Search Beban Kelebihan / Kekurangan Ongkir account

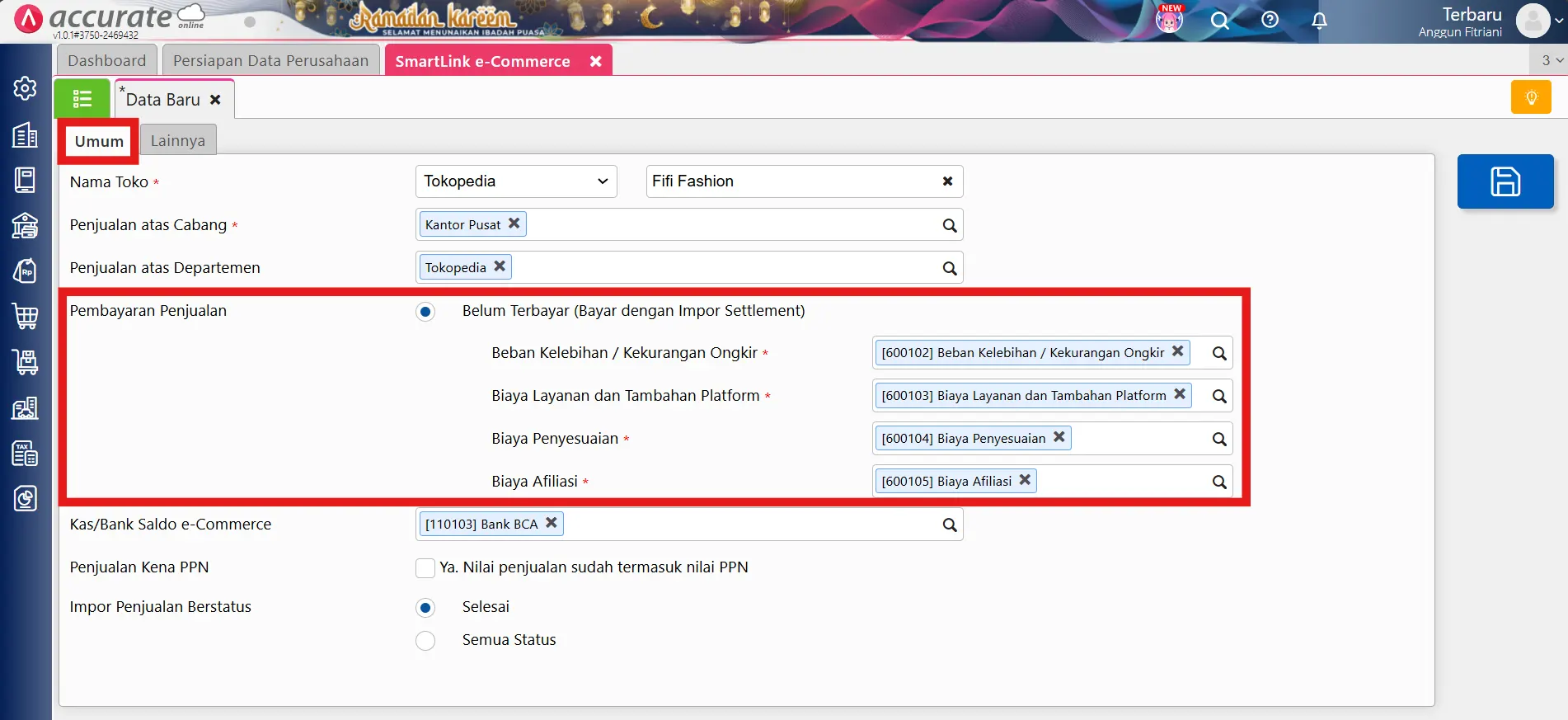(x=1219, y=353)
